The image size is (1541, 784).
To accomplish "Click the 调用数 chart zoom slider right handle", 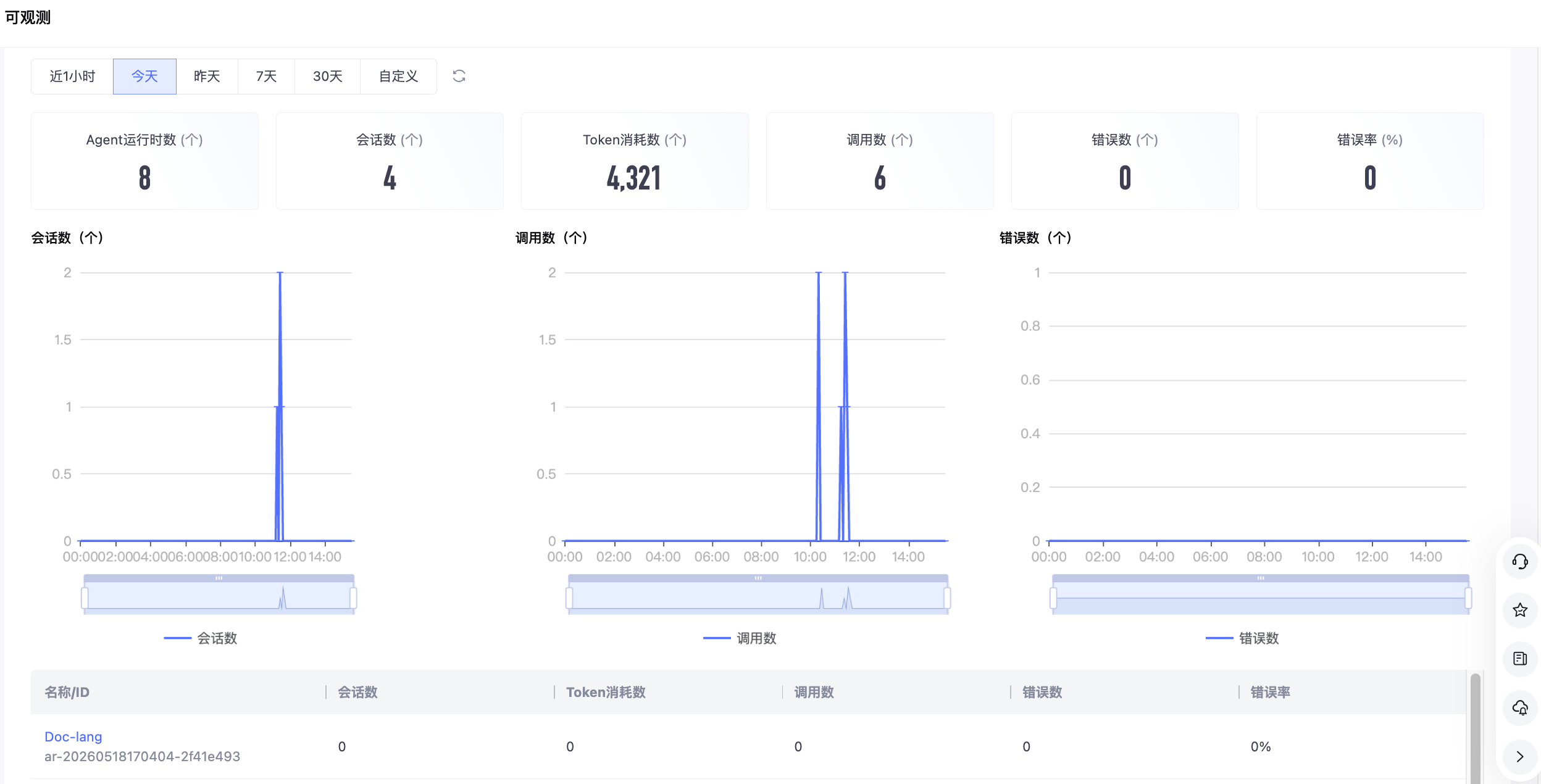I will (x=947, y=598).
